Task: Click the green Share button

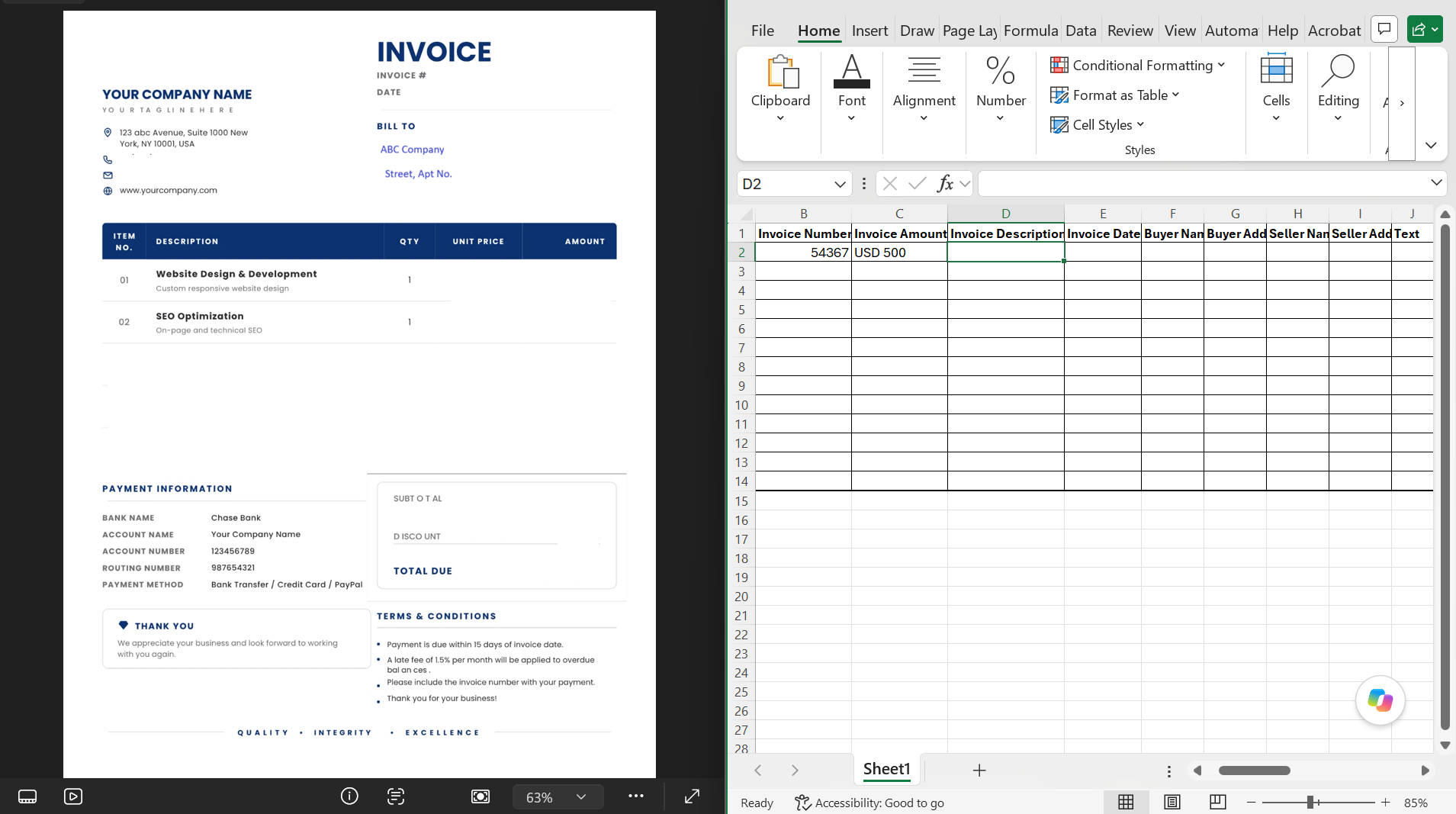Action: [x=1425, y=30]
